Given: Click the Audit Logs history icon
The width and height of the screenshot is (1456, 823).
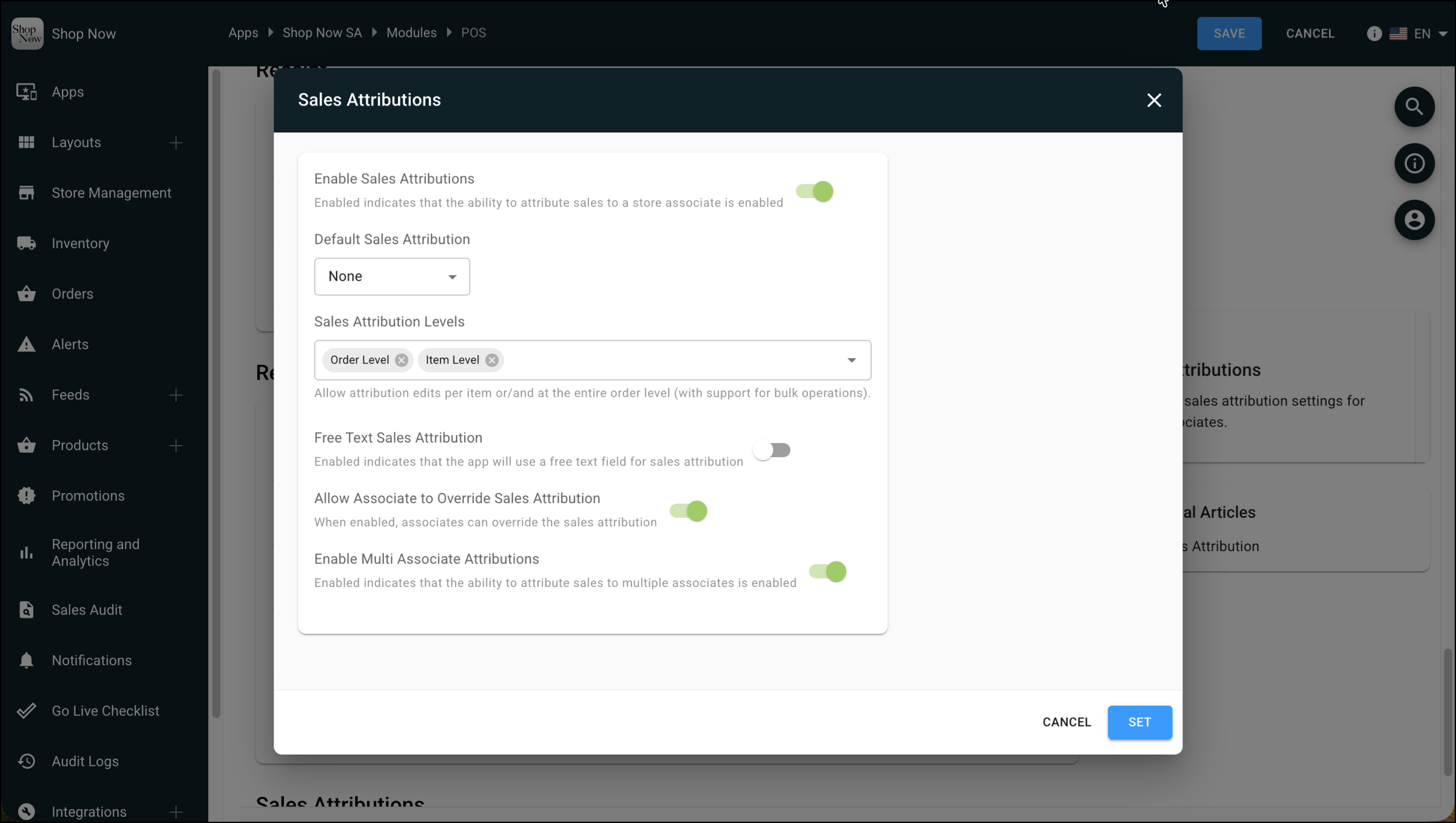Looking at the screenshot, I should pyautogui.click(x=26, y=761).
